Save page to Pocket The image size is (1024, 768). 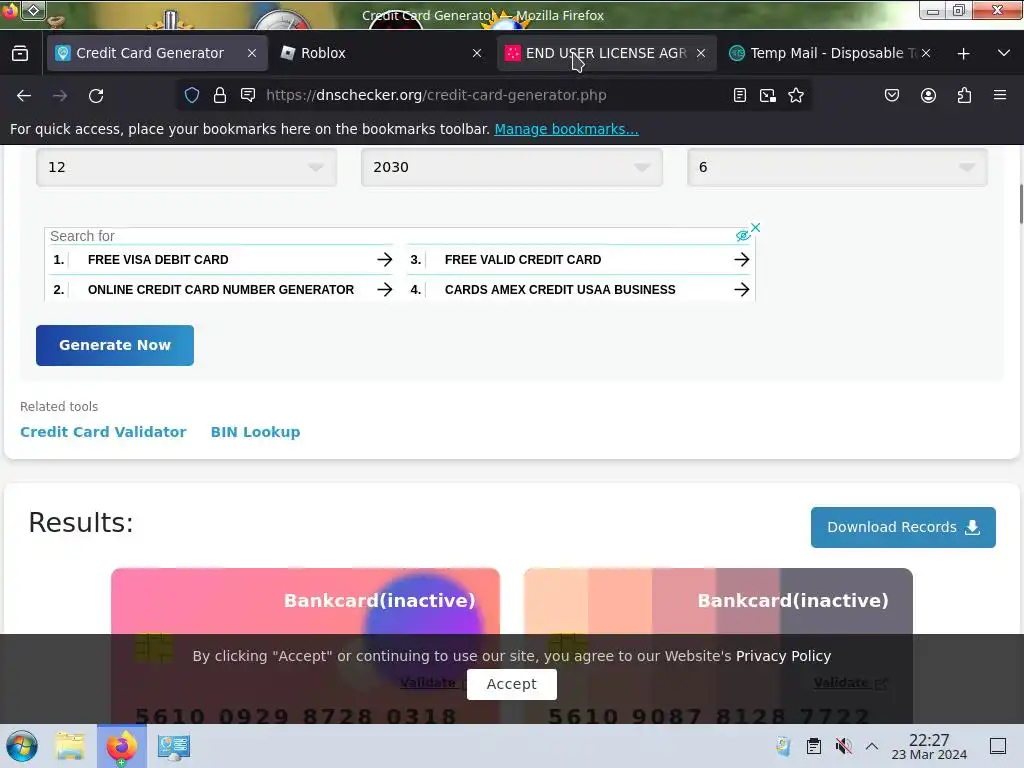(x=891, y=95)
